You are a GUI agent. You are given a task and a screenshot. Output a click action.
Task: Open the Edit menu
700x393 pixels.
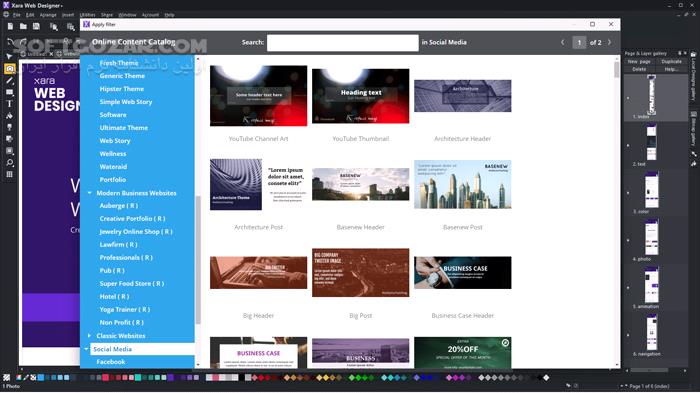pos(30,15)
